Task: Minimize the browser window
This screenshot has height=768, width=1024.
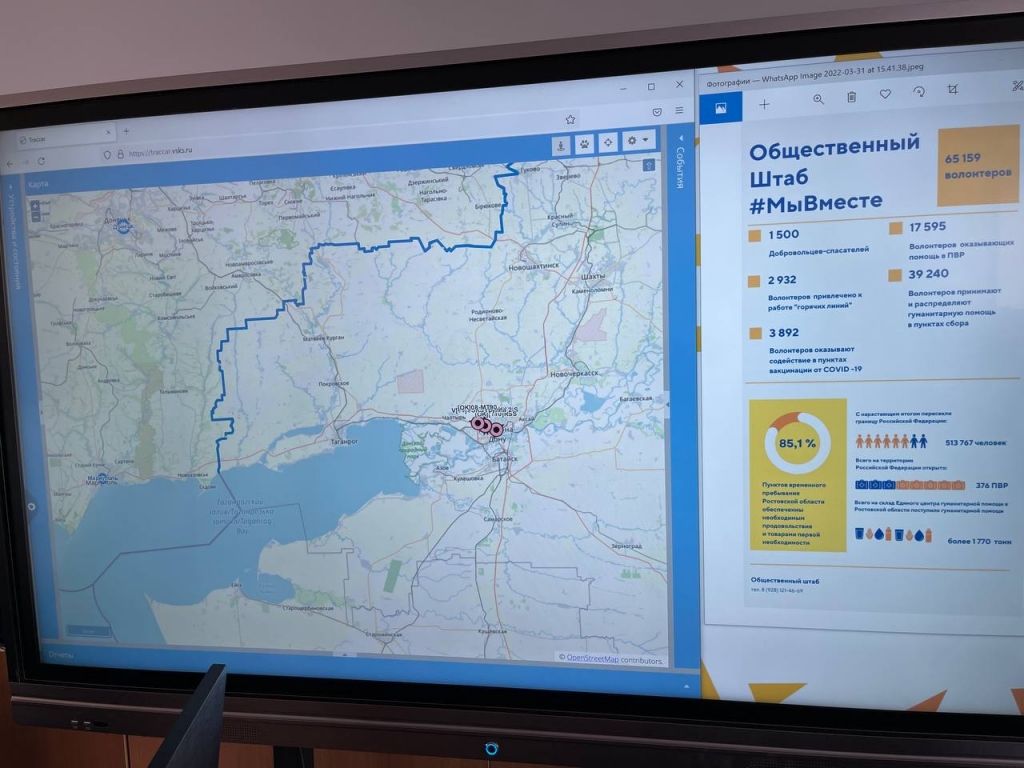Action: [x=624, y=88]
